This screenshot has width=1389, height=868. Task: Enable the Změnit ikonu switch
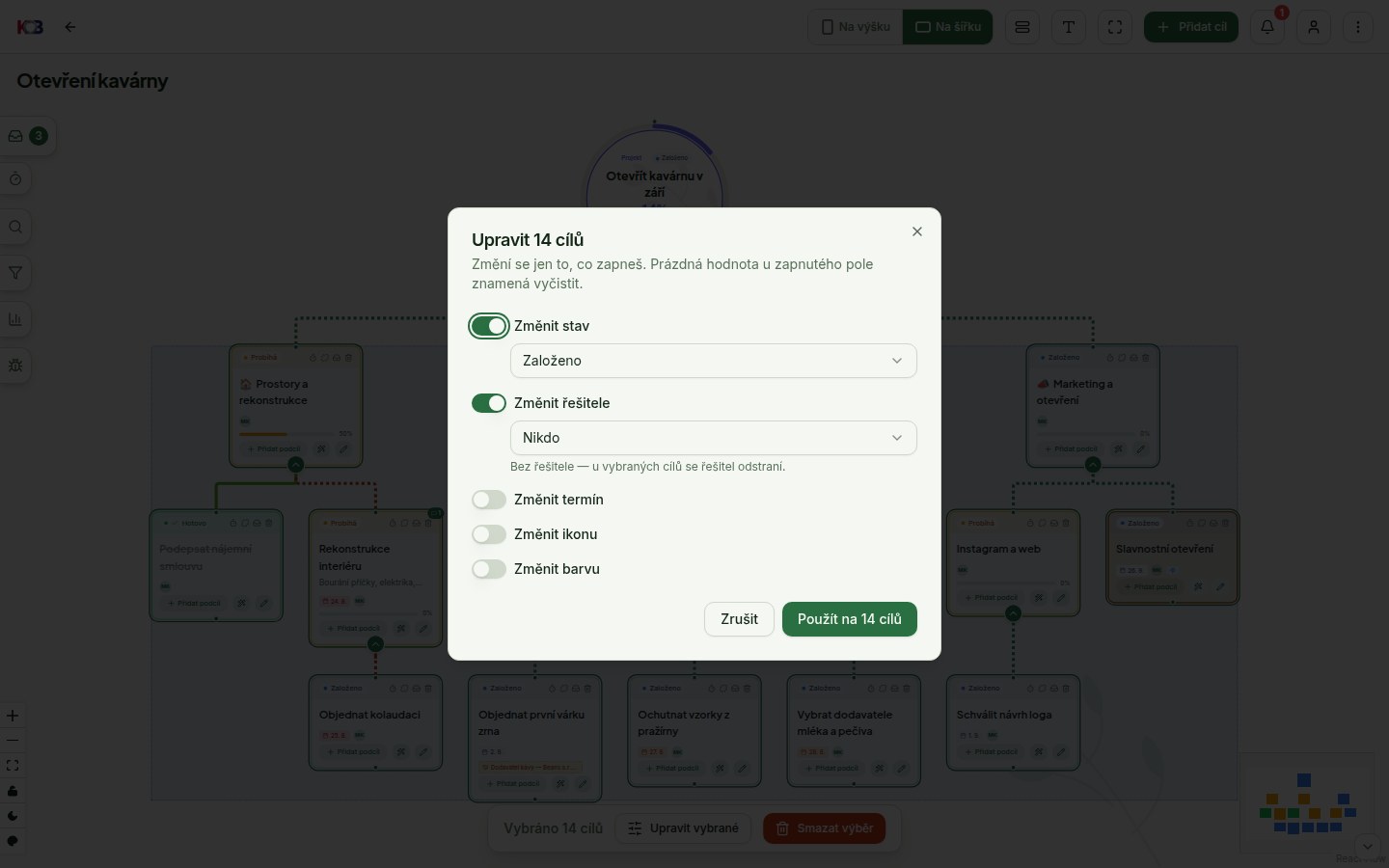[x=489, y=534]
